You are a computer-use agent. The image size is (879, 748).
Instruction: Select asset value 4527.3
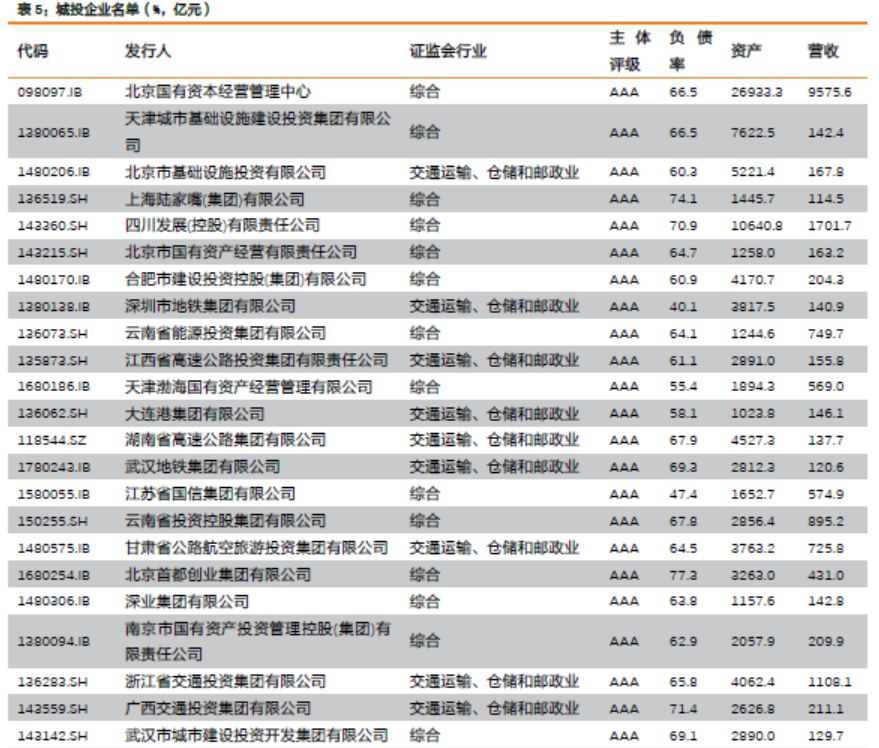click(x=753, y=440)
